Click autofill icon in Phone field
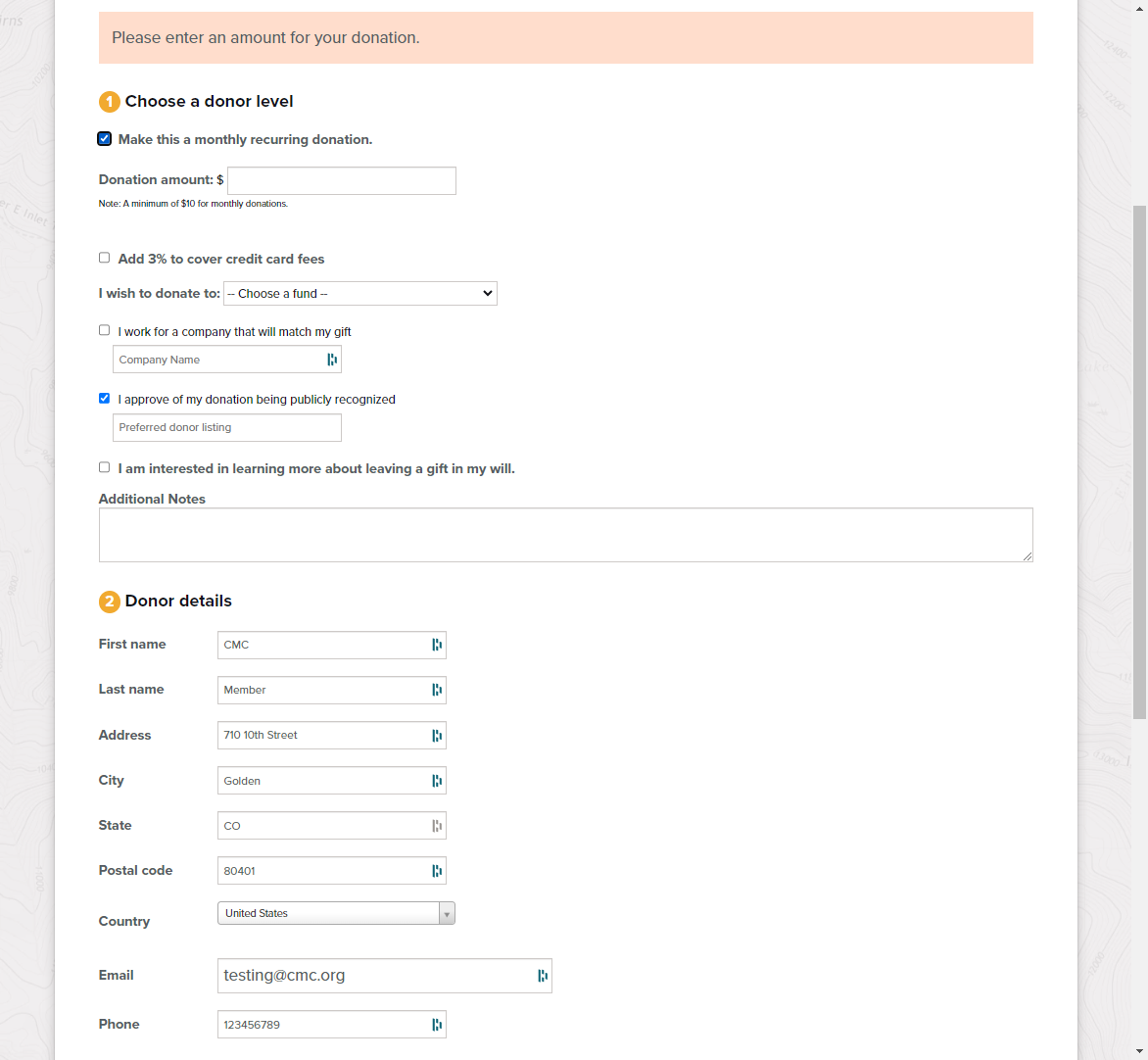1148x1060 pixels. coord(437,1025)
